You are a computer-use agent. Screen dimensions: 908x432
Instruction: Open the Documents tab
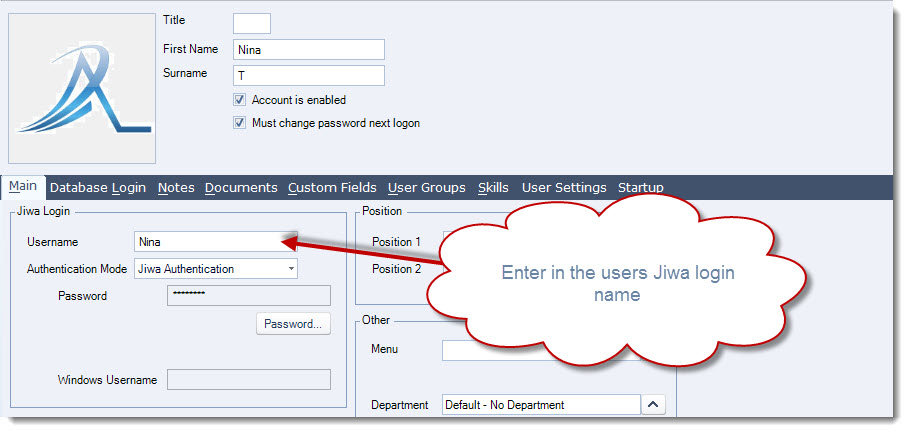point(241,188)
